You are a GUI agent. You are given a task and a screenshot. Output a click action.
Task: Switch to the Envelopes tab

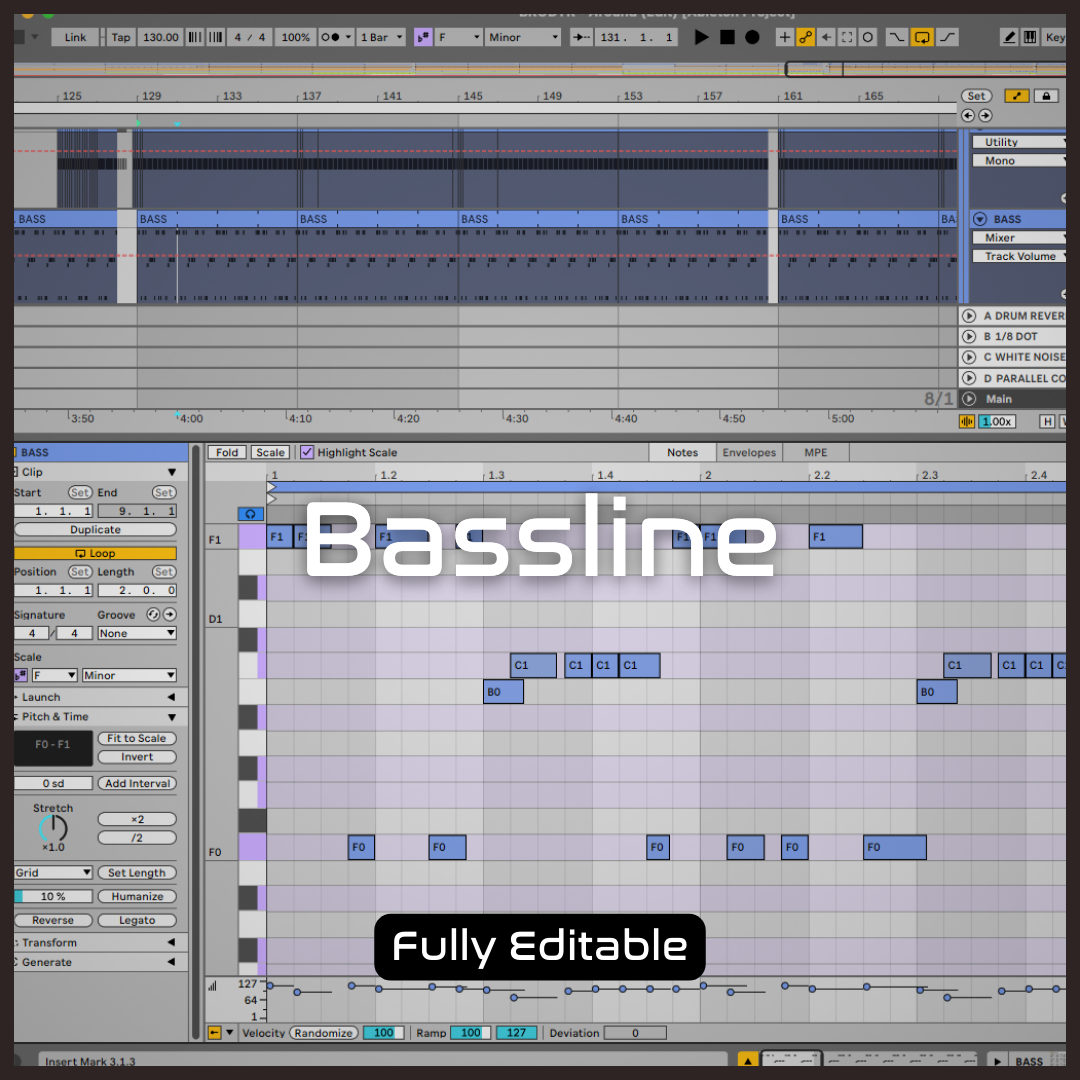click(749, 452)
